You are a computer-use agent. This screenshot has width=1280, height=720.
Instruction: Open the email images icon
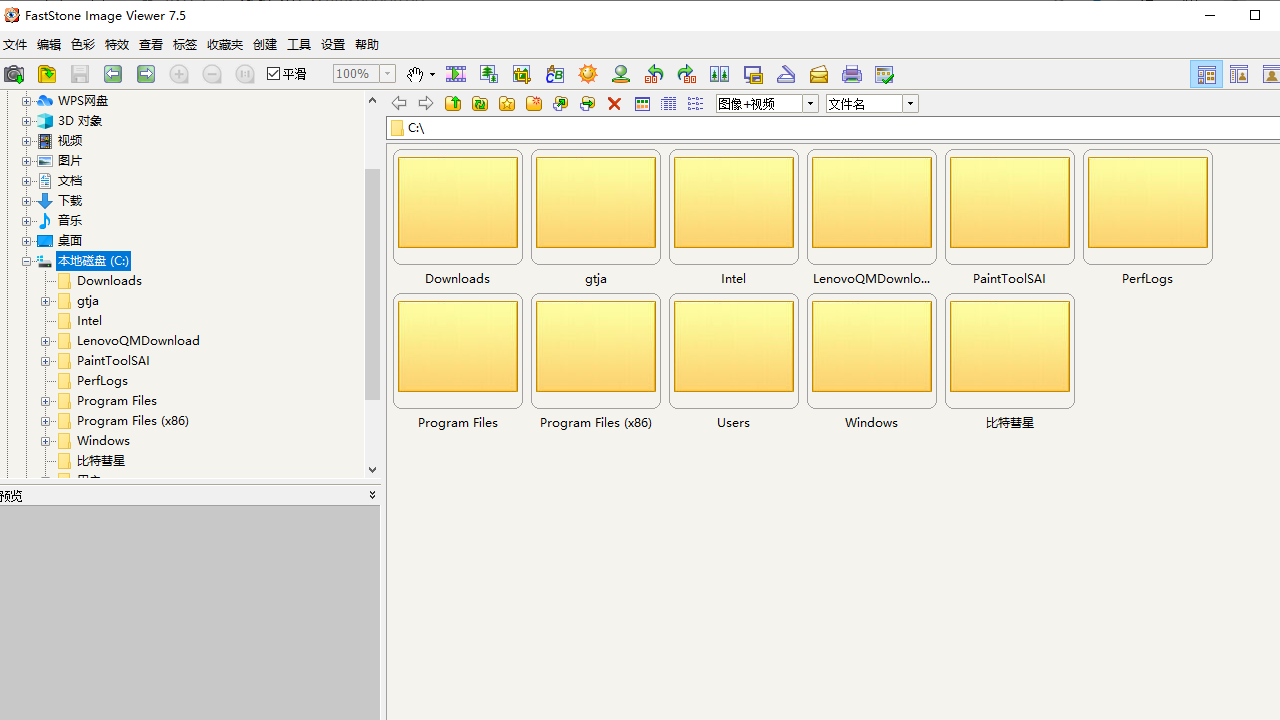click(x=818, y=74)
